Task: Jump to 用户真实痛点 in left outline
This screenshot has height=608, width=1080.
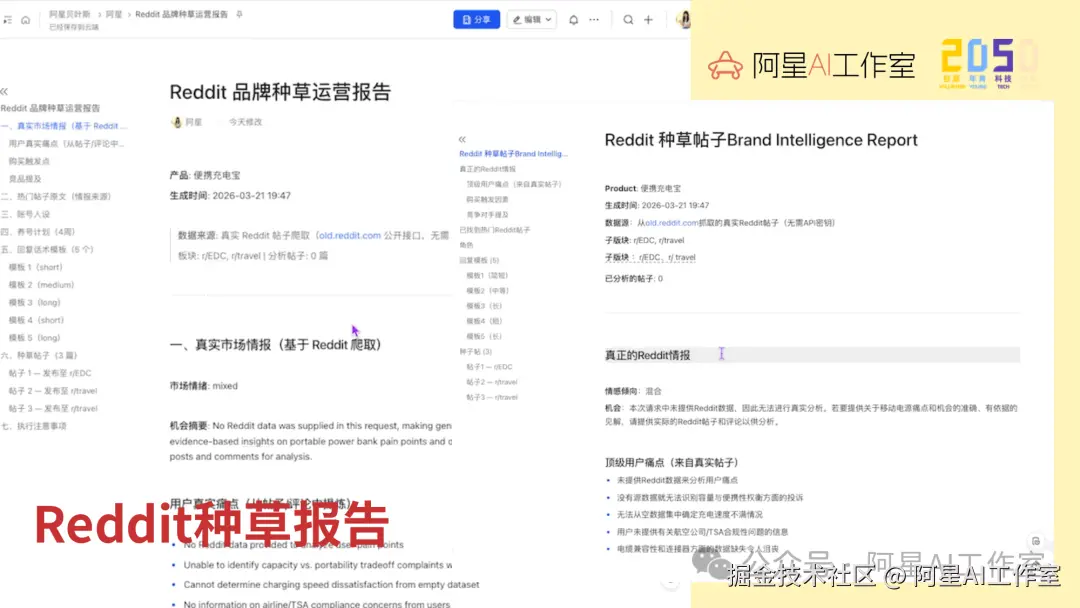Action: (66, 144)
